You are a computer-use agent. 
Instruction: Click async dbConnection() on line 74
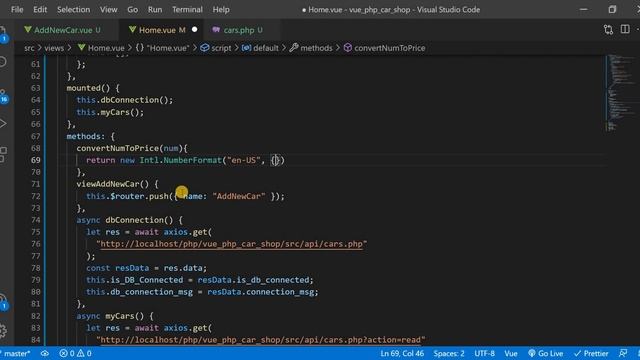[x=125, y=220]
